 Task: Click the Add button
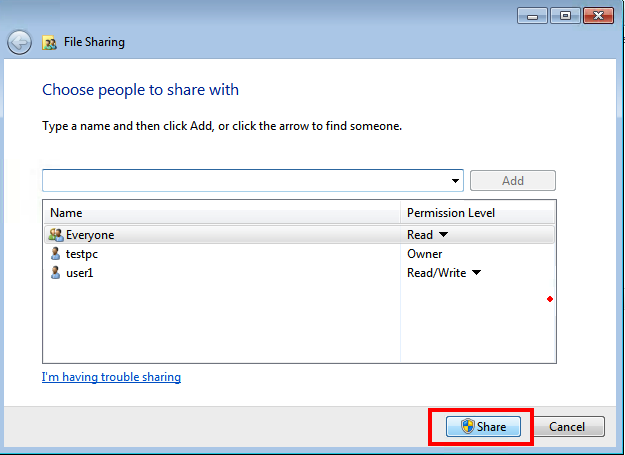(513, 181)
